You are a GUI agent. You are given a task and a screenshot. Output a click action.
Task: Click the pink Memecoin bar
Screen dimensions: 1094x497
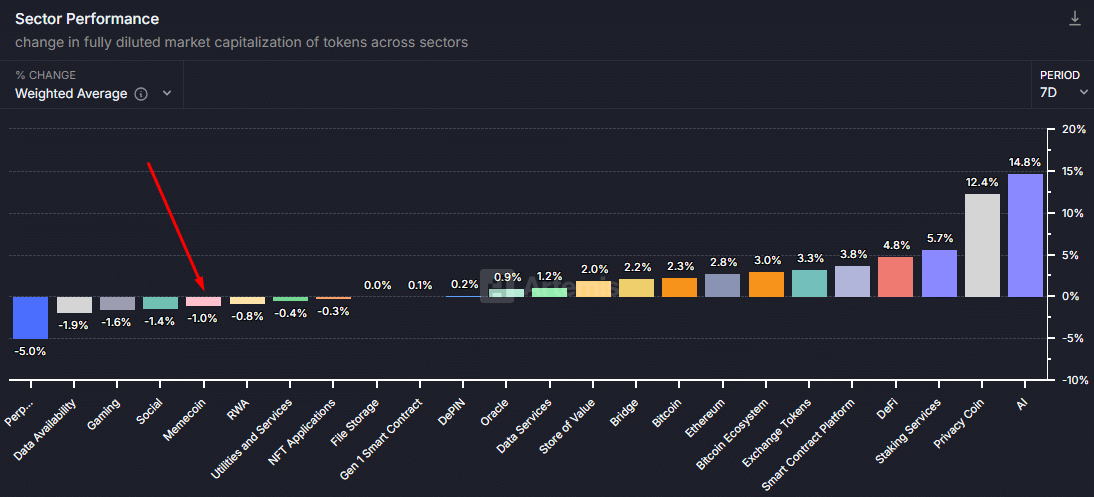point(203,301)
